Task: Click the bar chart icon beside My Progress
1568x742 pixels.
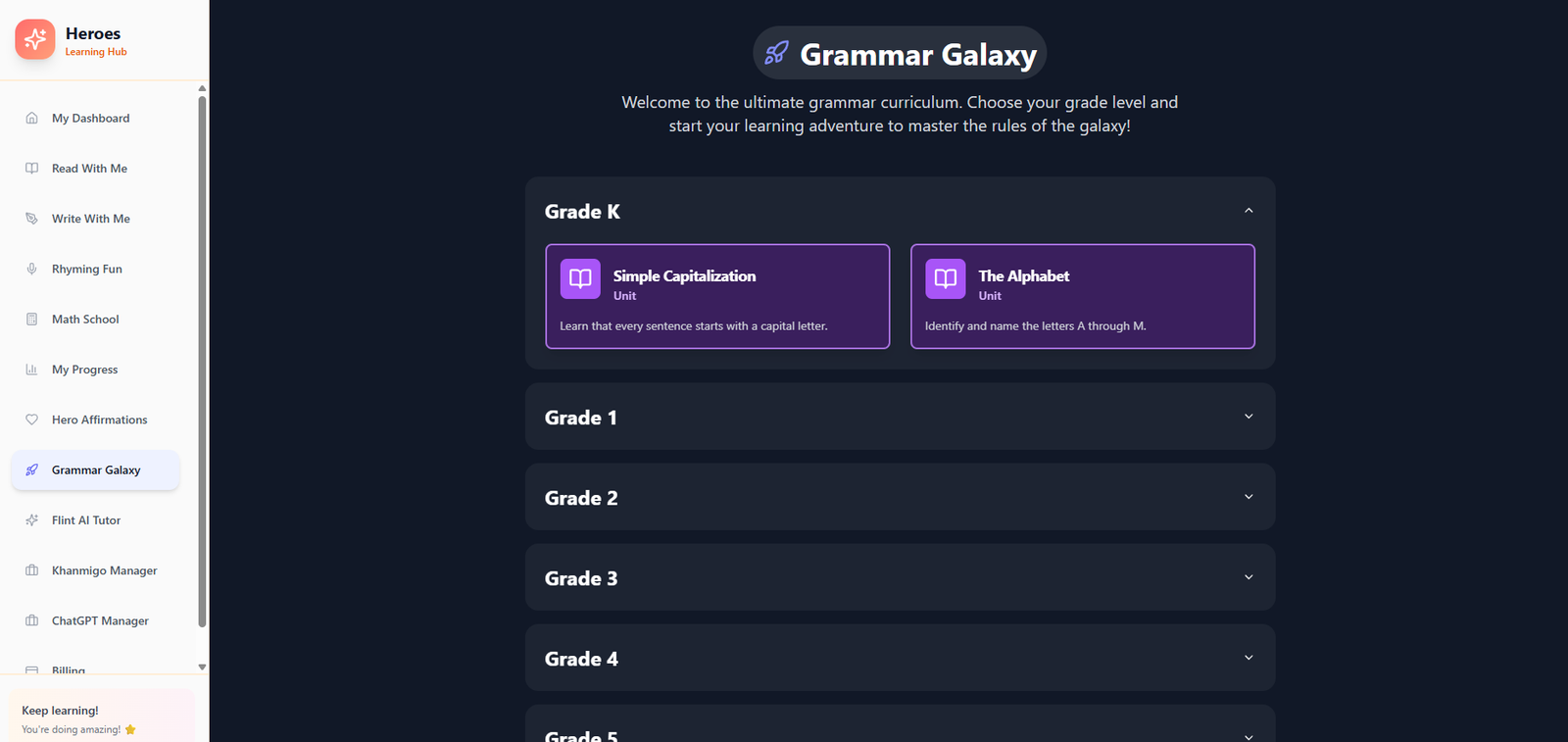Action: 31,370
